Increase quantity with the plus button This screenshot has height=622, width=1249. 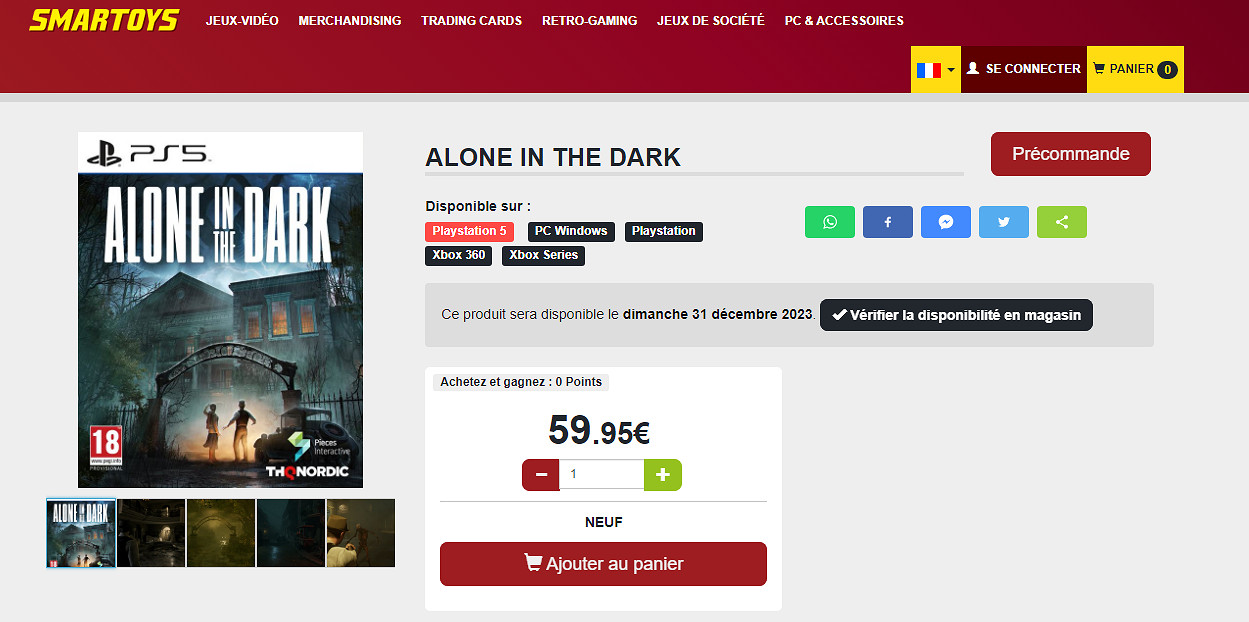tap(662, 475)
